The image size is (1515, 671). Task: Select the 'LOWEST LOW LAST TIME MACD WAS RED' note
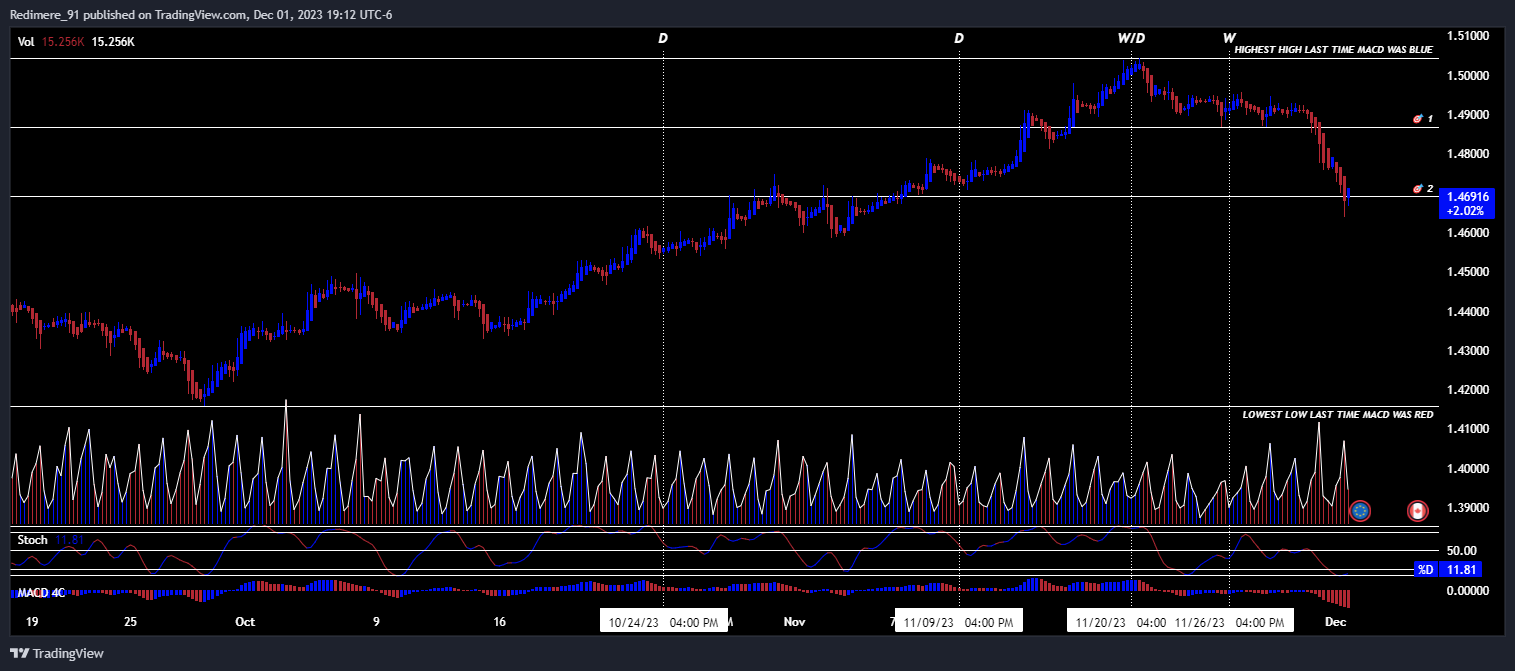1338,414
